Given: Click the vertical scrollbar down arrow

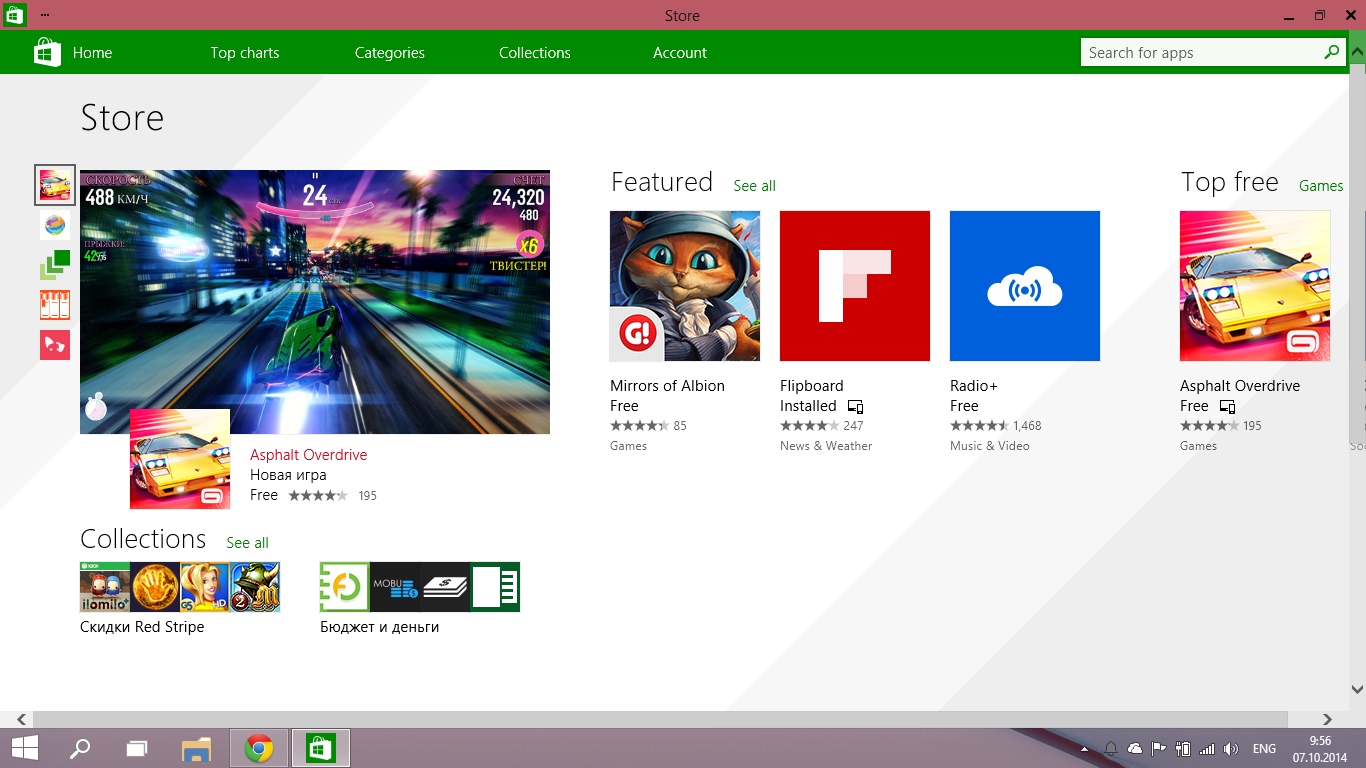Looking at the screenshot, I should [x=1357, y=689].
